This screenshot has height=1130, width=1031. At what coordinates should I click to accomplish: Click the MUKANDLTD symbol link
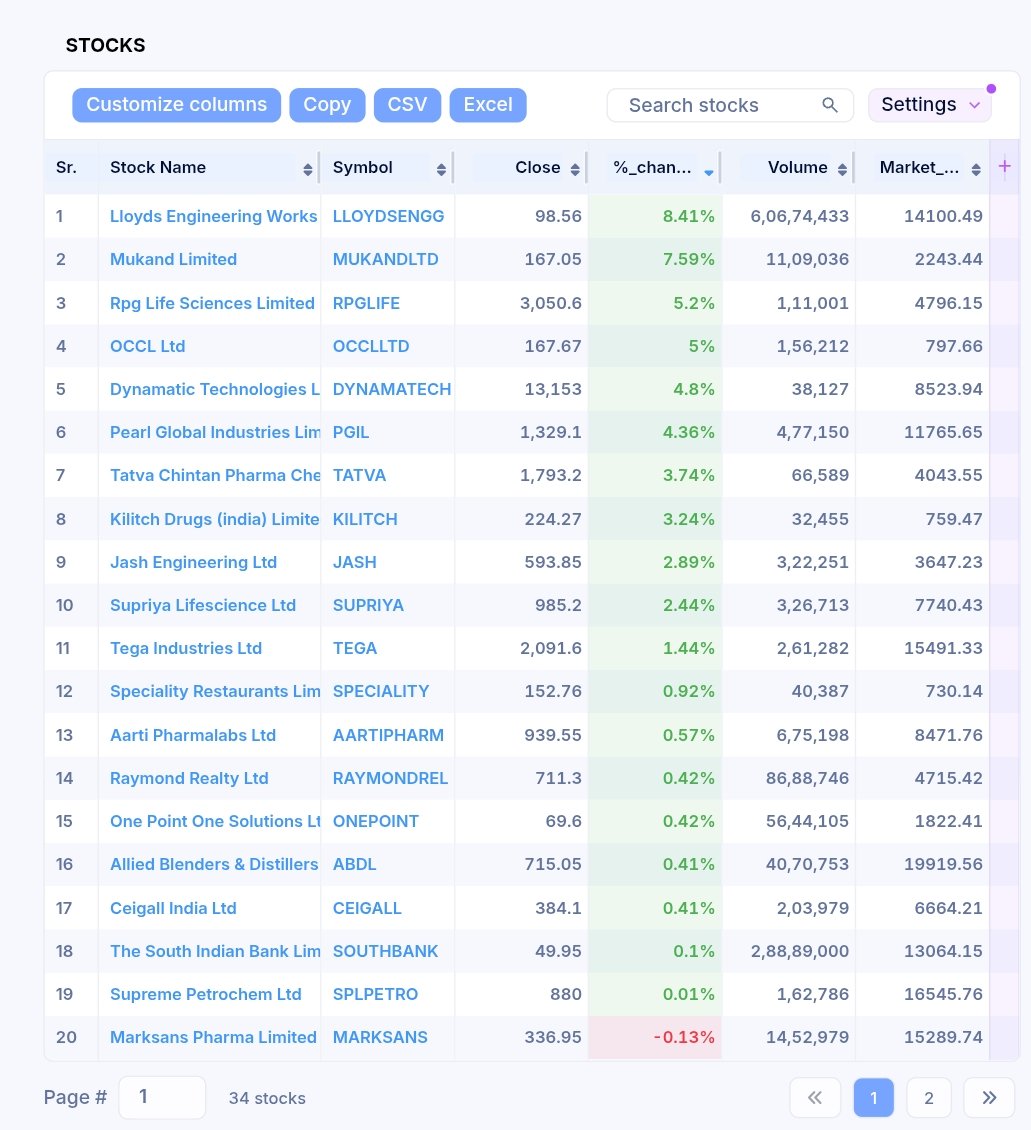(385, 259)
